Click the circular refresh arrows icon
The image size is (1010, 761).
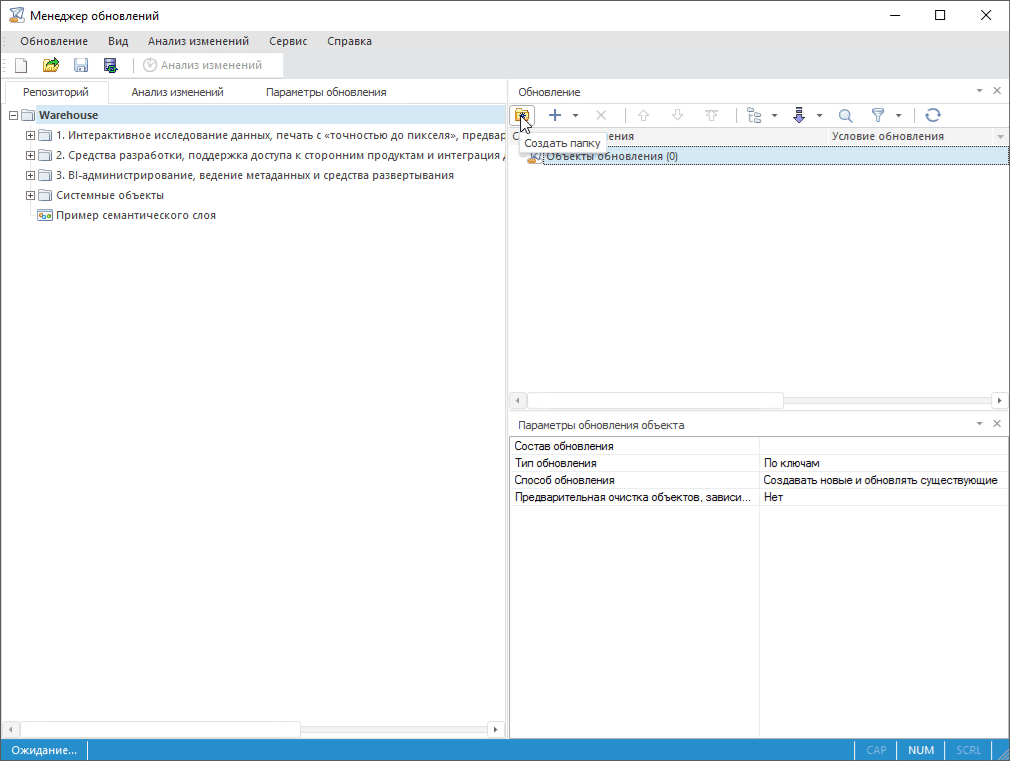[x=932, y=115]
